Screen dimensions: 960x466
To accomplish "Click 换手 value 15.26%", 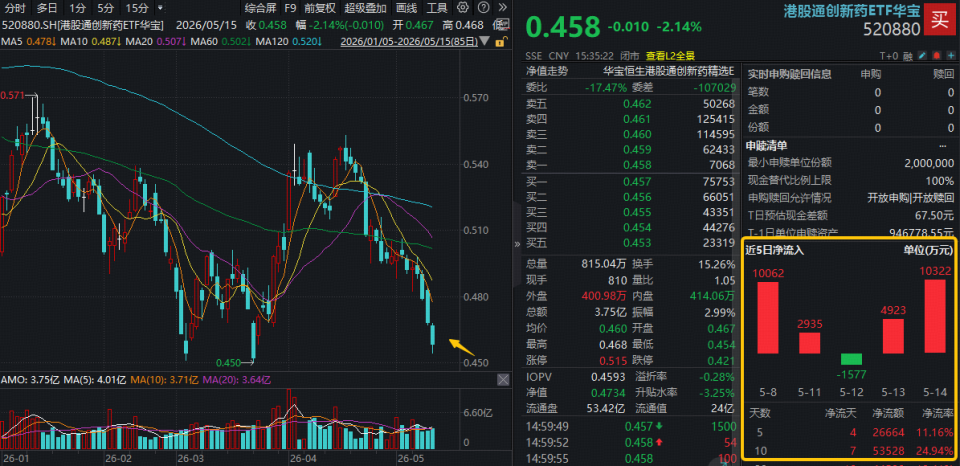I will (718, 265).
